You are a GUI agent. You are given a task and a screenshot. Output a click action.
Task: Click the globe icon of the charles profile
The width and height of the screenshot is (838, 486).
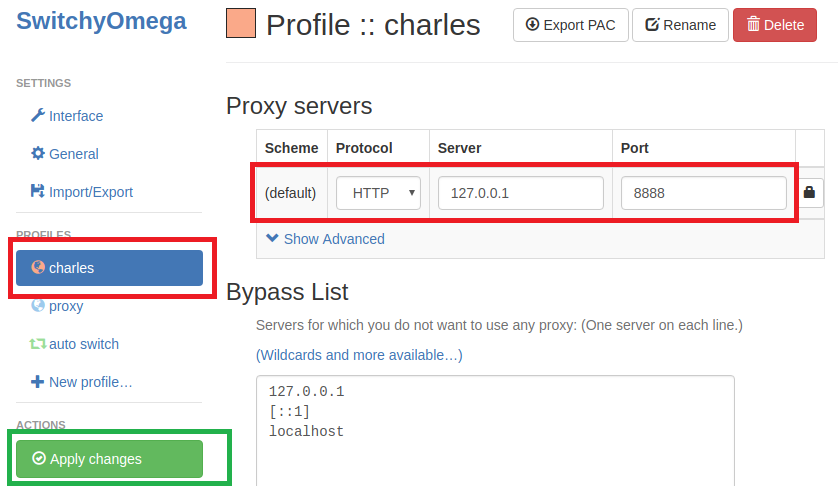tap(38, 267)
